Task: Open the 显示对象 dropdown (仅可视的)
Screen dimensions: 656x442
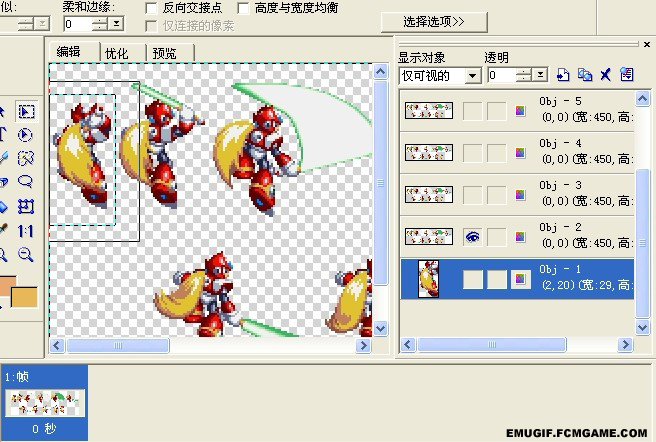Action: [473, 76]
